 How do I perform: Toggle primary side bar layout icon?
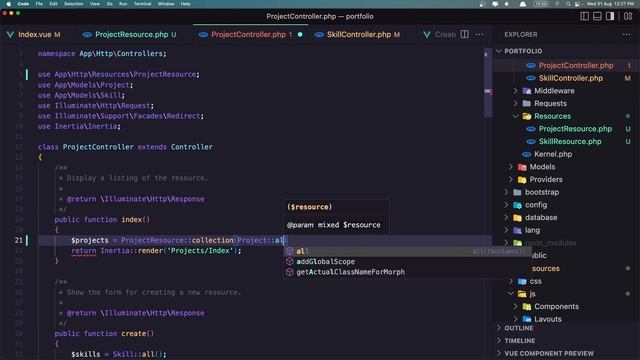pyautogui.click(x=584, y=16)
